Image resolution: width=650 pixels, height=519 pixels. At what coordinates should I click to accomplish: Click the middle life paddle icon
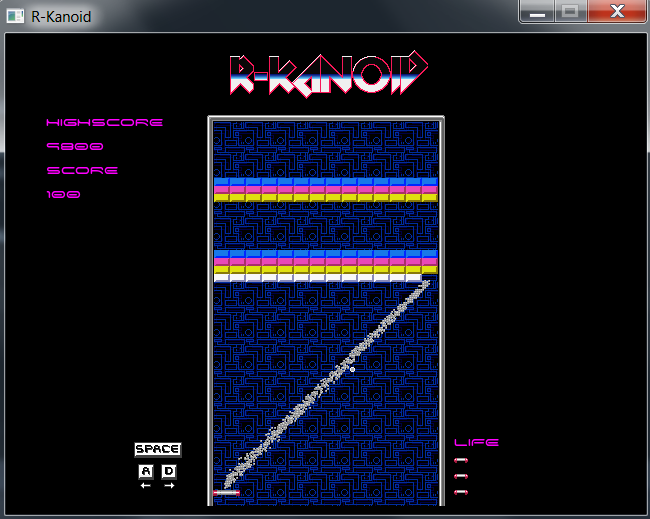[x=461, y=476]
